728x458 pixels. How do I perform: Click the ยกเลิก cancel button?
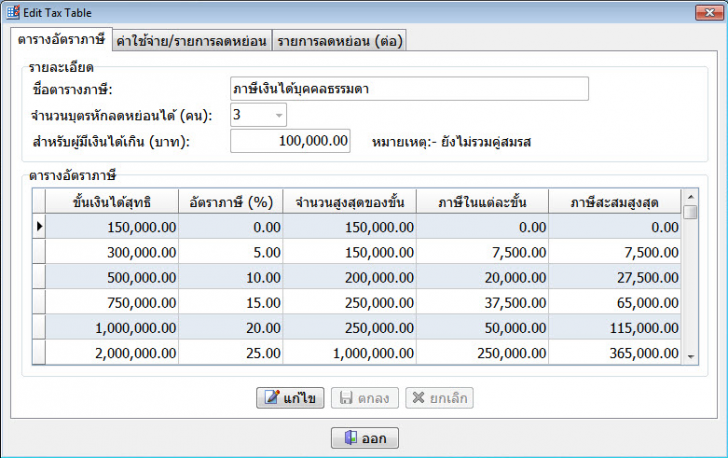click(x=439, y=398)
